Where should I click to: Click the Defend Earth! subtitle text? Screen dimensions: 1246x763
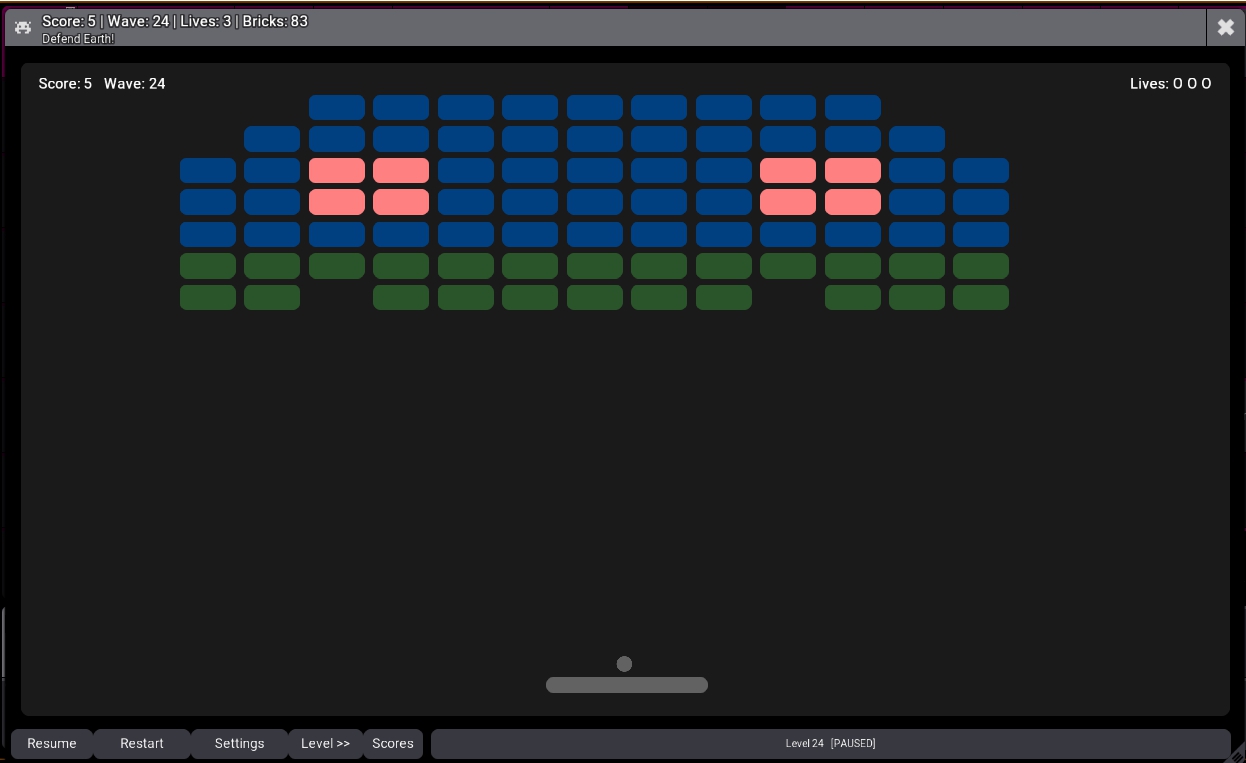point(78,39)
